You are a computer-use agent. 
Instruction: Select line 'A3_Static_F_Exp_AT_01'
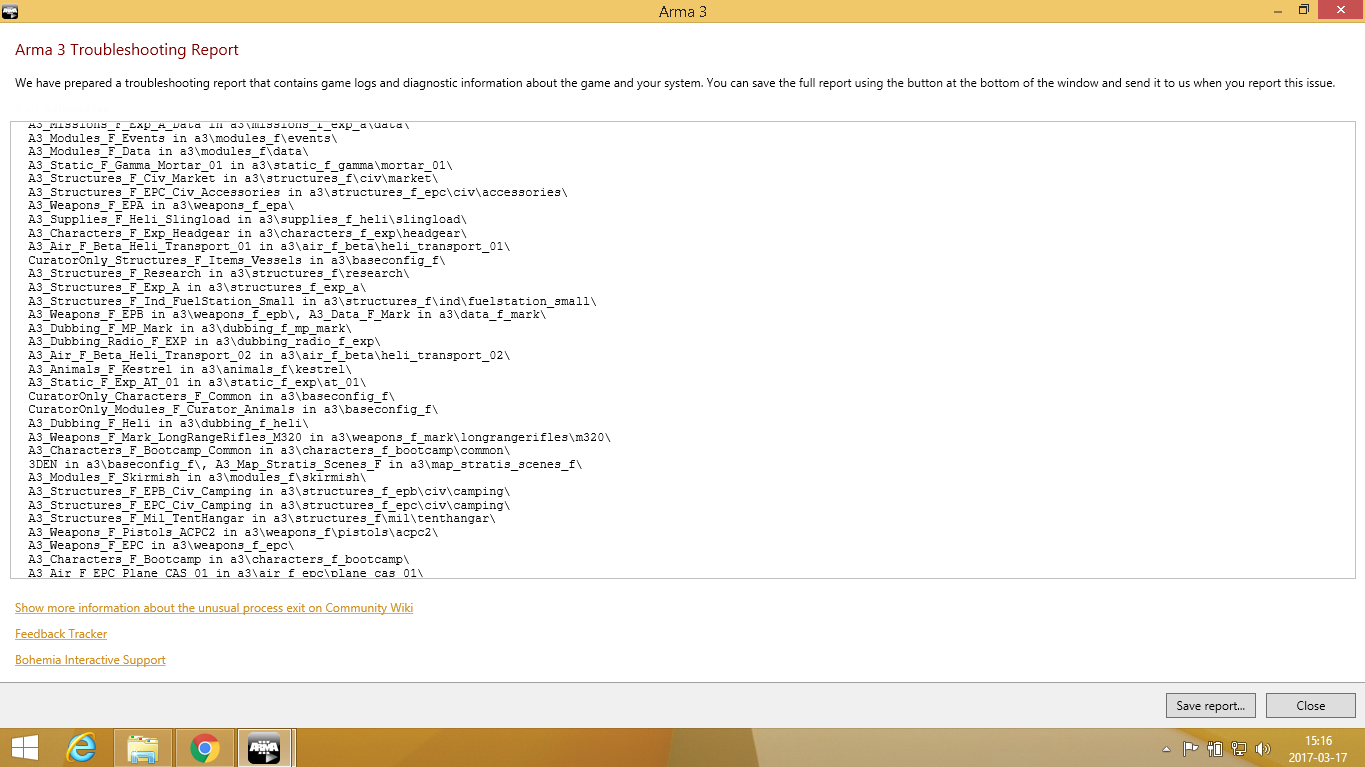[x=198, y=383]
